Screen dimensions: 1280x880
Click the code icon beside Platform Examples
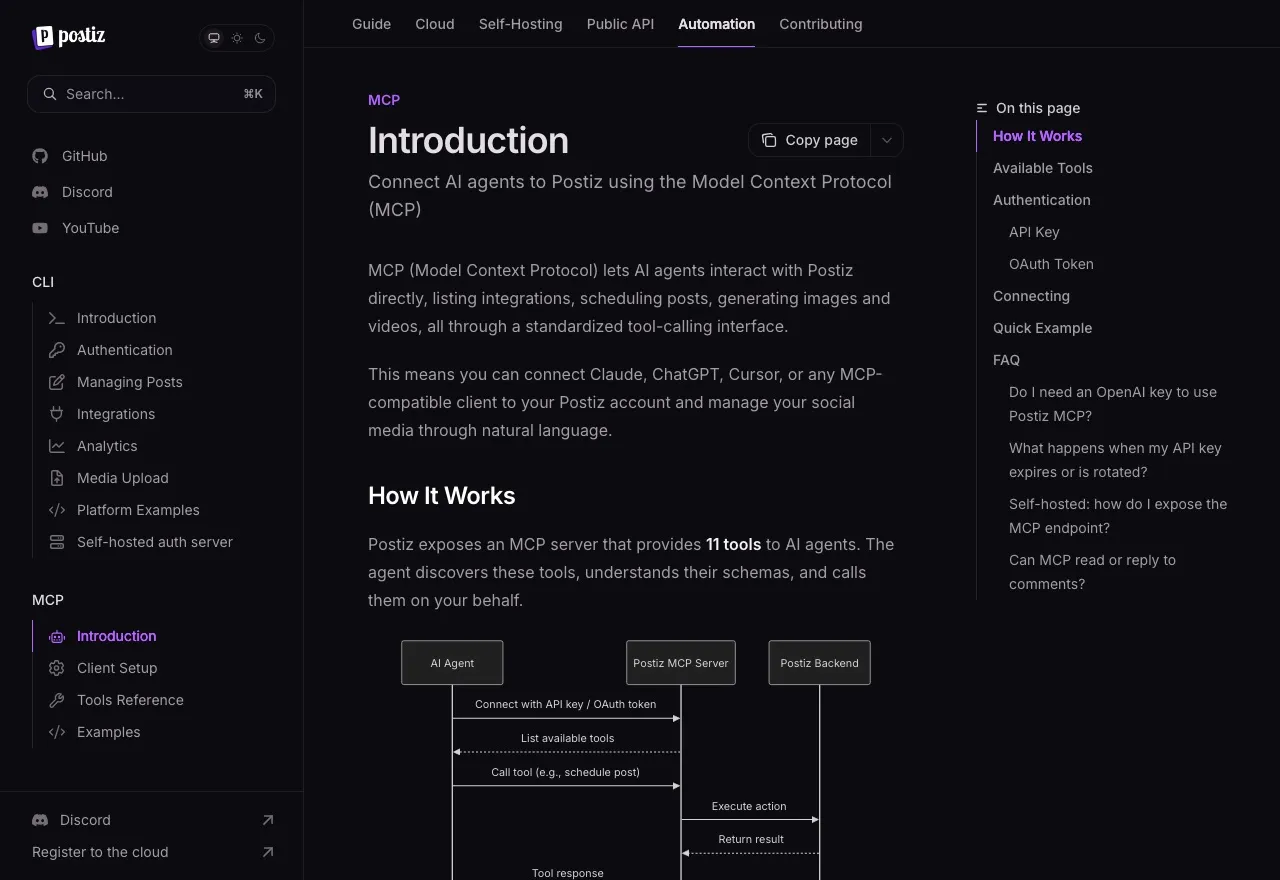tap(57, 510)
